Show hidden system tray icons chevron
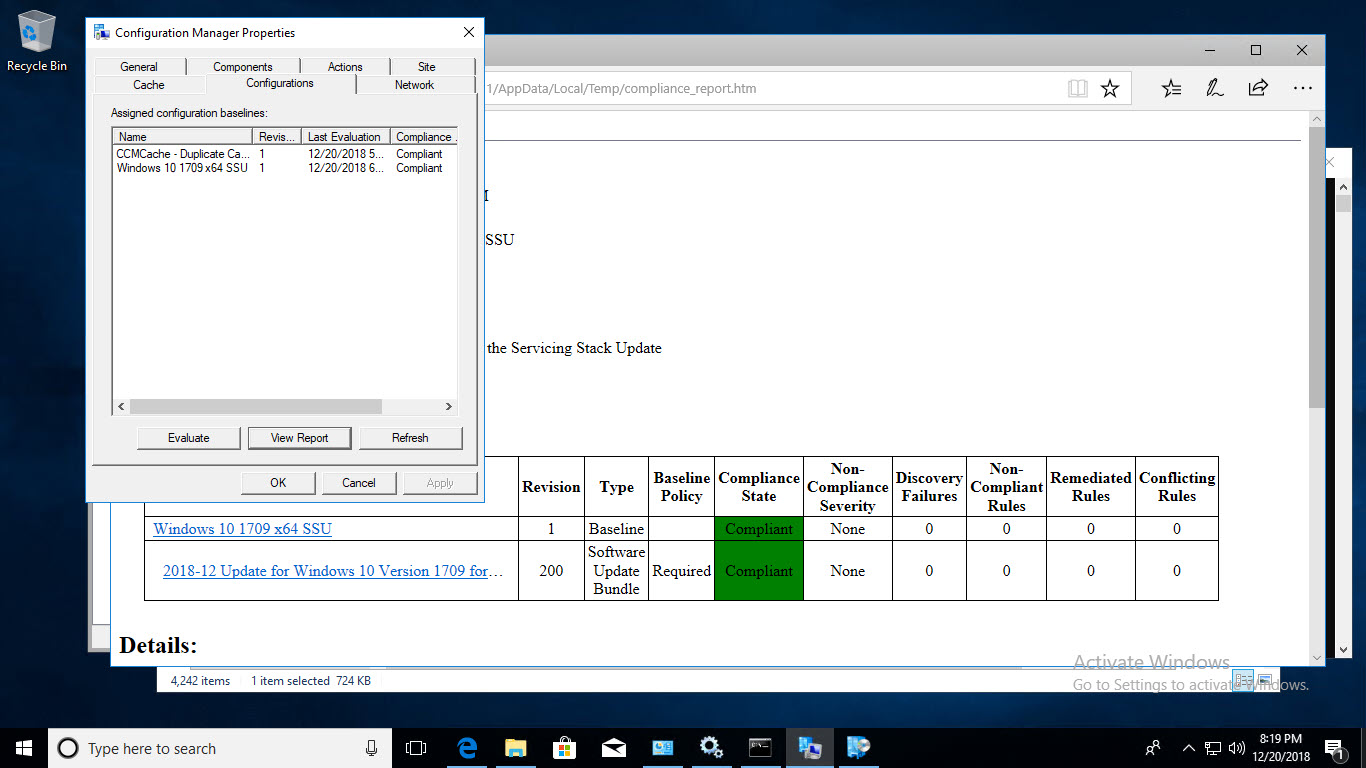This screenshot has height=768, width=1366. click(1189, 748)
